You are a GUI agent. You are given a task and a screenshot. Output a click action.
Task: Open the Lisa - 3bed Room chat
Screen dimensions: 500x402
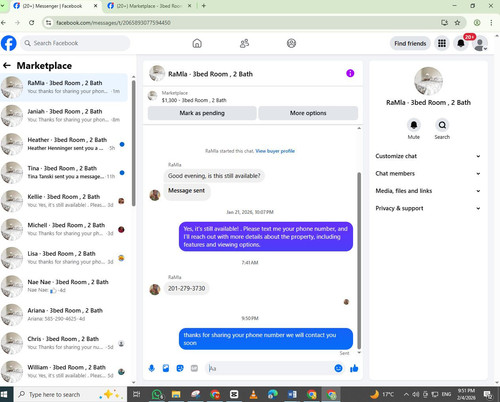pos(64,258)
